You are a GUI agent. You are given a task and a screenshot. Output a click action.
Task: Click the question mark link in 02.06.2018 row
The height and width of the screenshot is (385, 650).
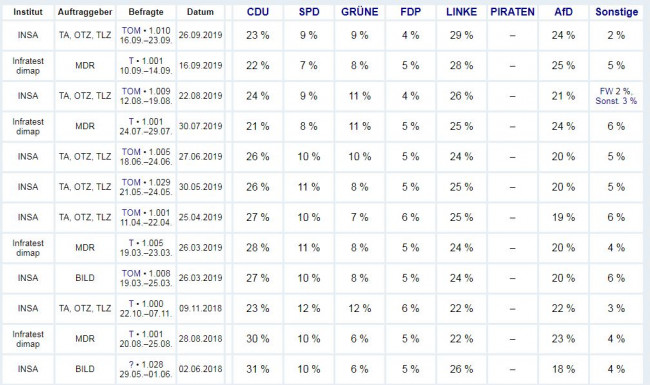pos(131,364)
